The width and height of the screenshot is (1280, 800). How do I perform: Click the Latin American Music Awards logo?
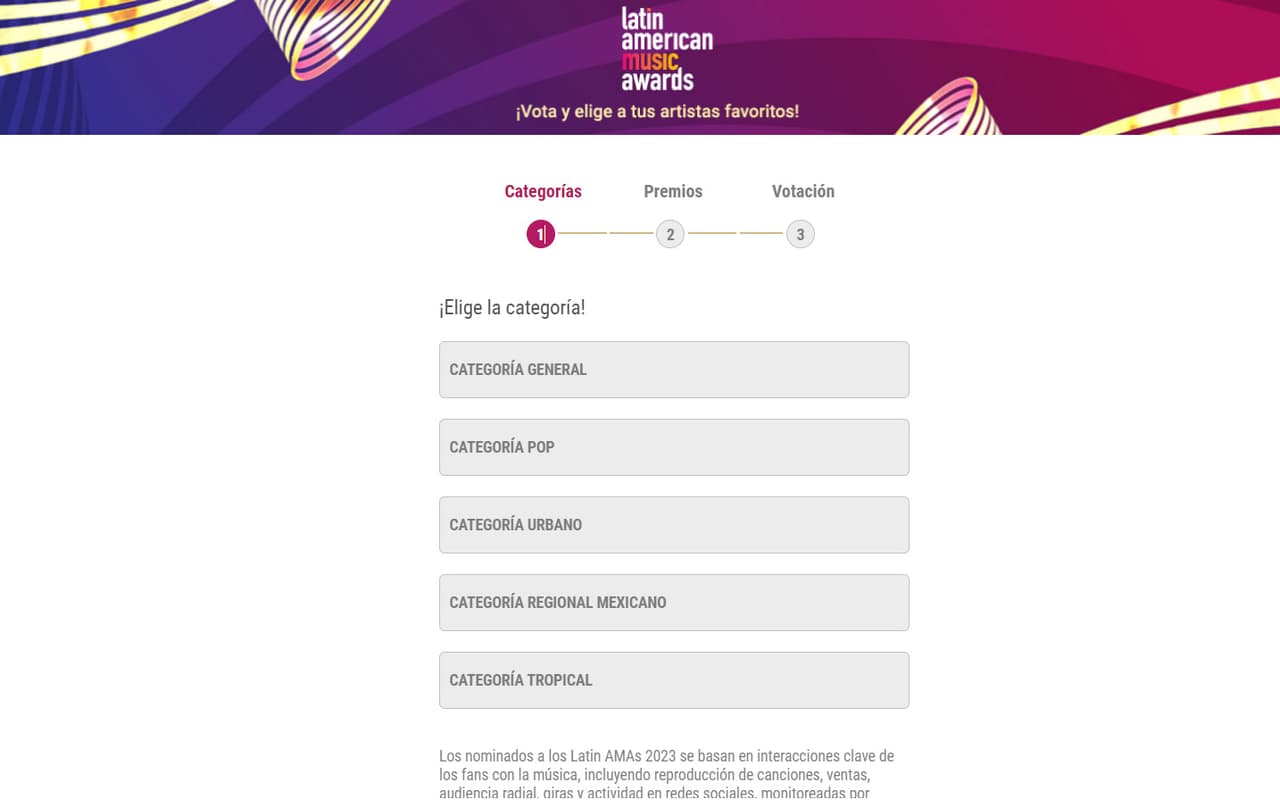tap(667, 49)
